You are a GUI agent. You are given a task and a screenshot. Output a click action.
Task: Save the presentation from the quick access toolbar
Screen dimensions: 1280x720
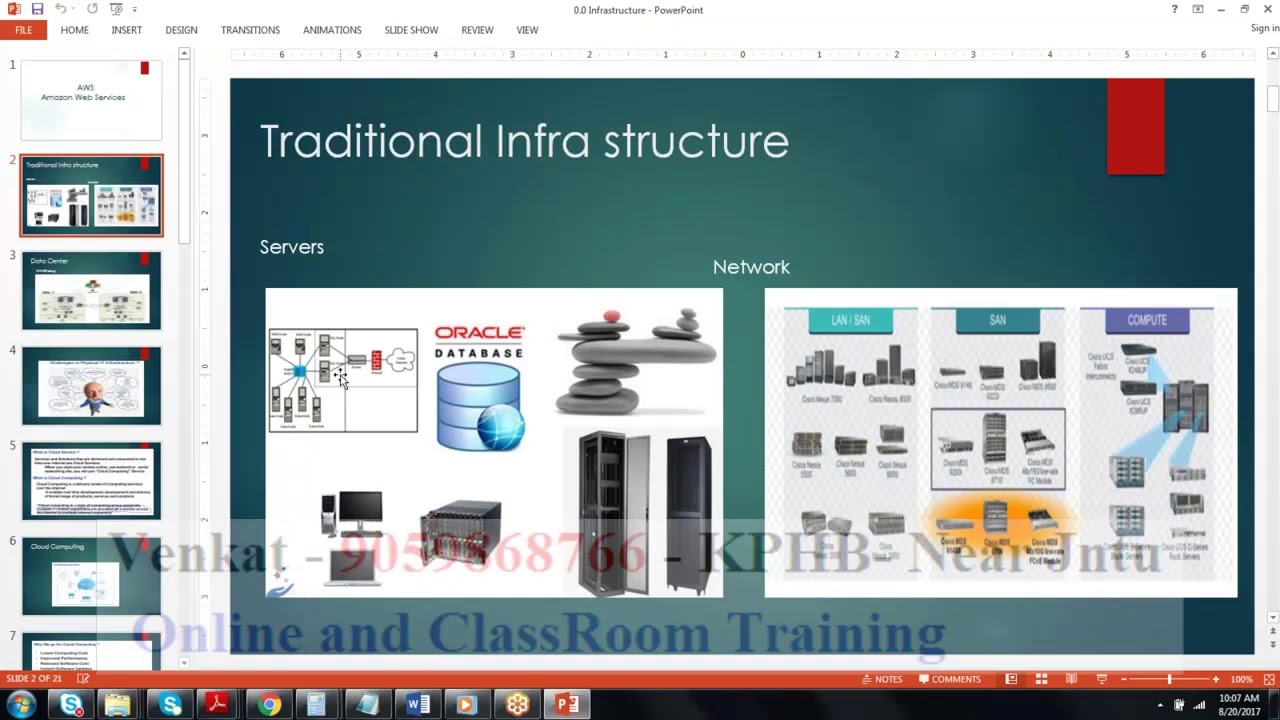pos(37,9)
